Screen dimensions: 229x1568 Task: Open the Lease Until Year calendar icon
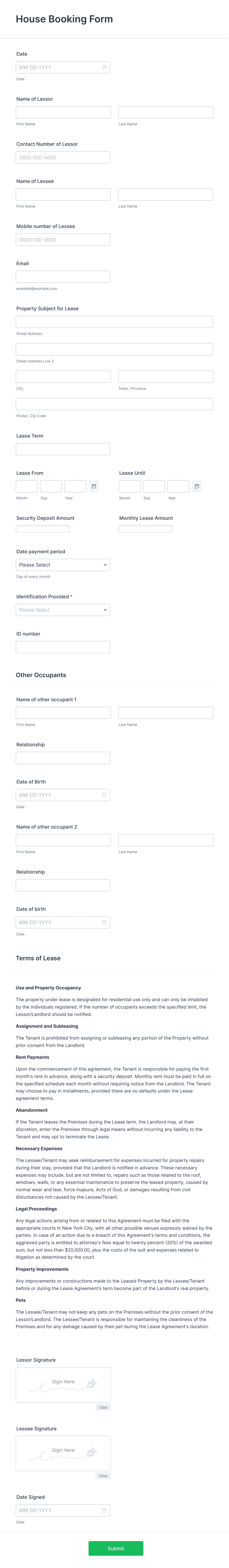click(197, 486)
